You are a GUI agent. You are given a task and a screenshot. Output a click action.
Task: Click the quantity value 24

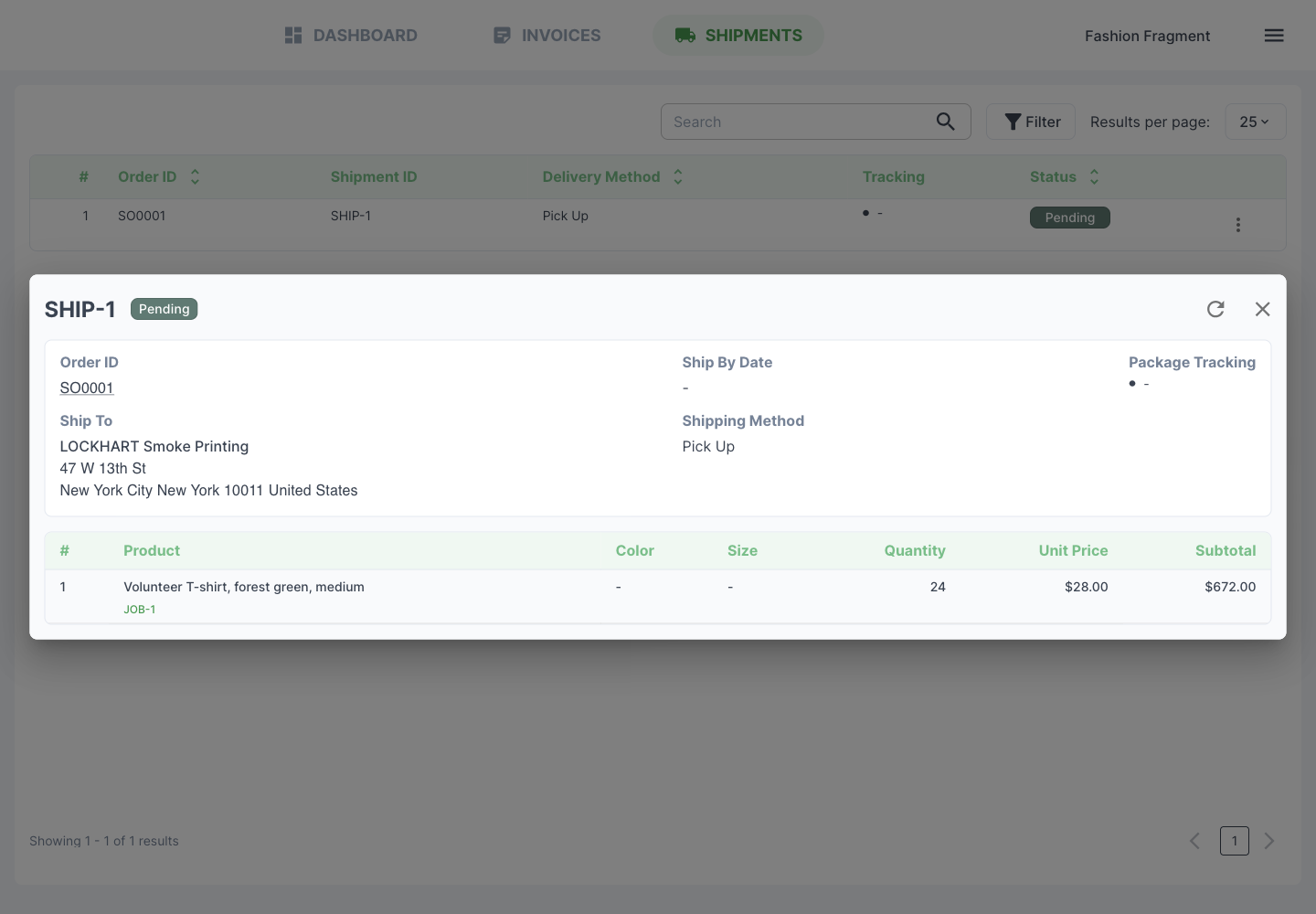coord(938,587)
